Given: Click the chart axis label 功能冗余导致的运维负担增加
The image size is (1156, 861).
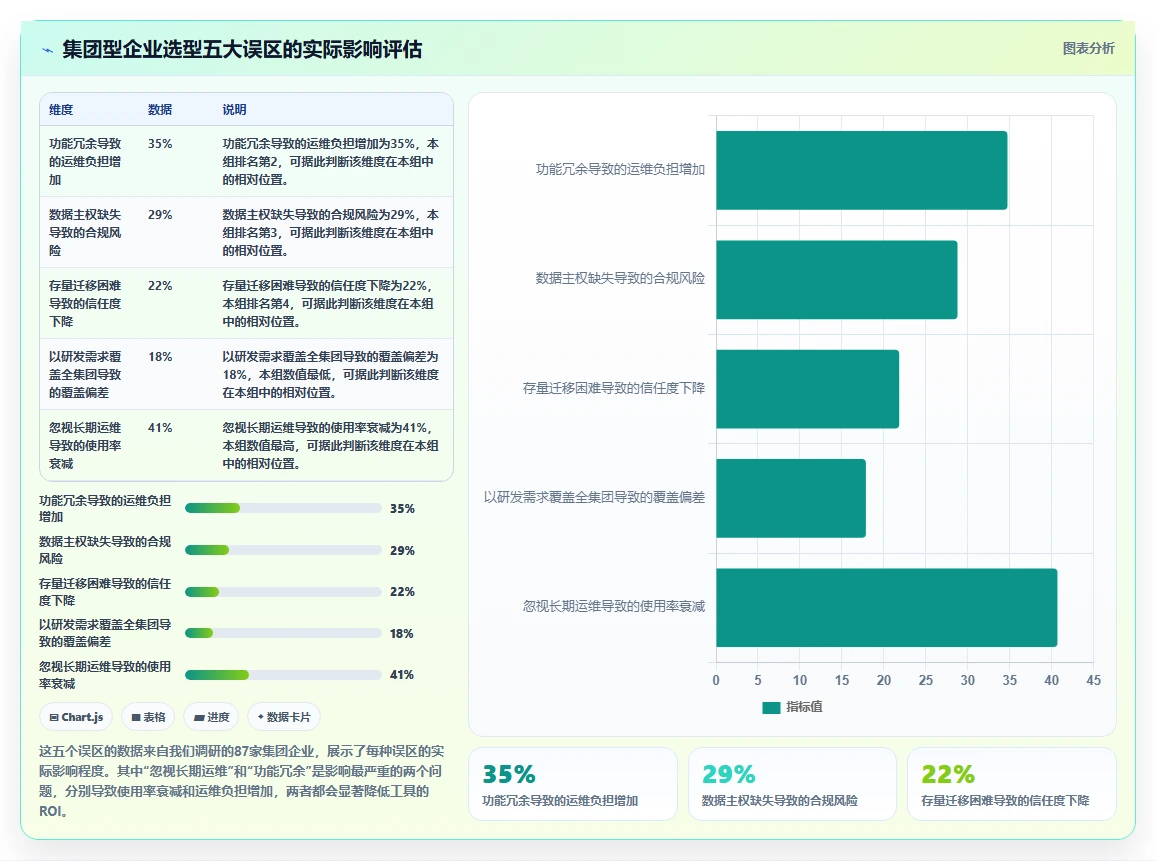Looking at the screenshot, I should pyautogui.click(x=620, y=169).
